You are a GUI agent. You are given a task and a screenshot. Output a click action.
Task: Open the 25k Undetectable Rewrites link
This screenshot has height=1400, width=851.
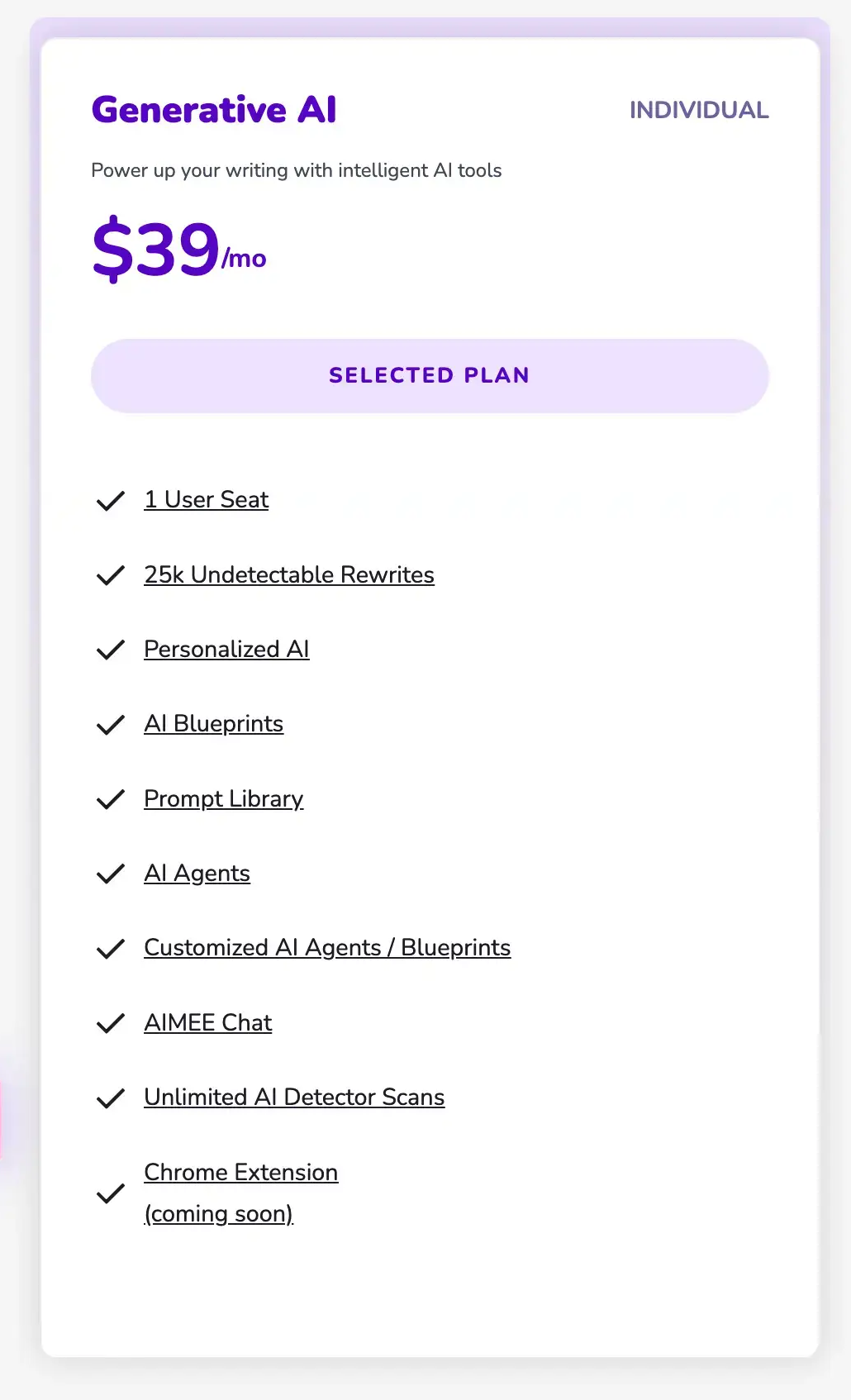(289, 575)
